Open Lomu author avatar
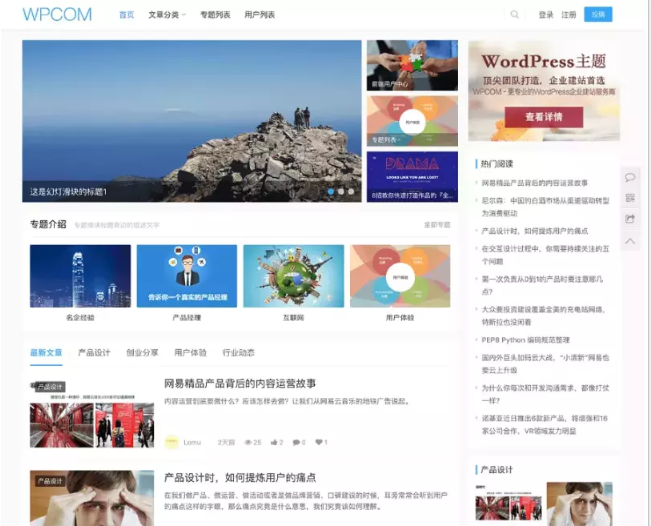The height and width of the screenshot is (526, 651). [171, 442]
